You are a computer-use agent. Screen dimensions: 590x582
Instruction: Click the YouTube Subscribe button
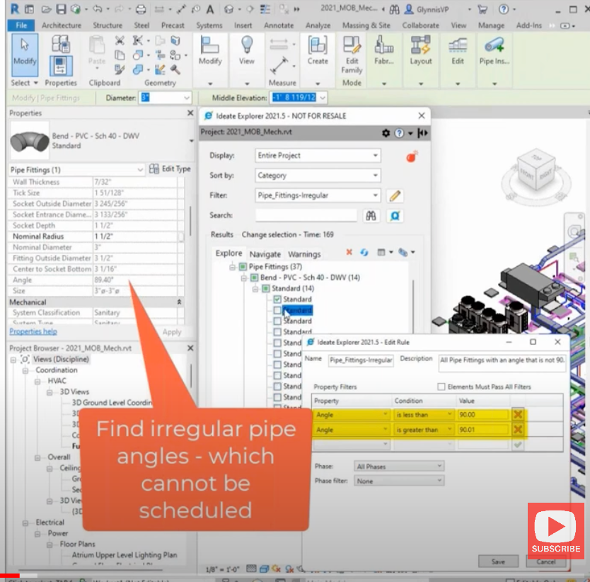click(x=556, y=530)
